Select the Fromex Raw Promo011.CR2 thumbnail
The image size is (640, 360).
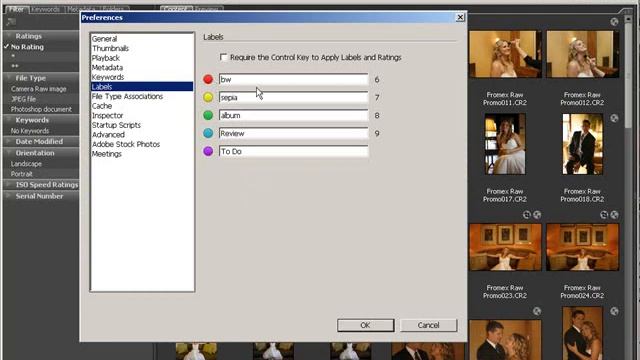click(x=505, y=54)
